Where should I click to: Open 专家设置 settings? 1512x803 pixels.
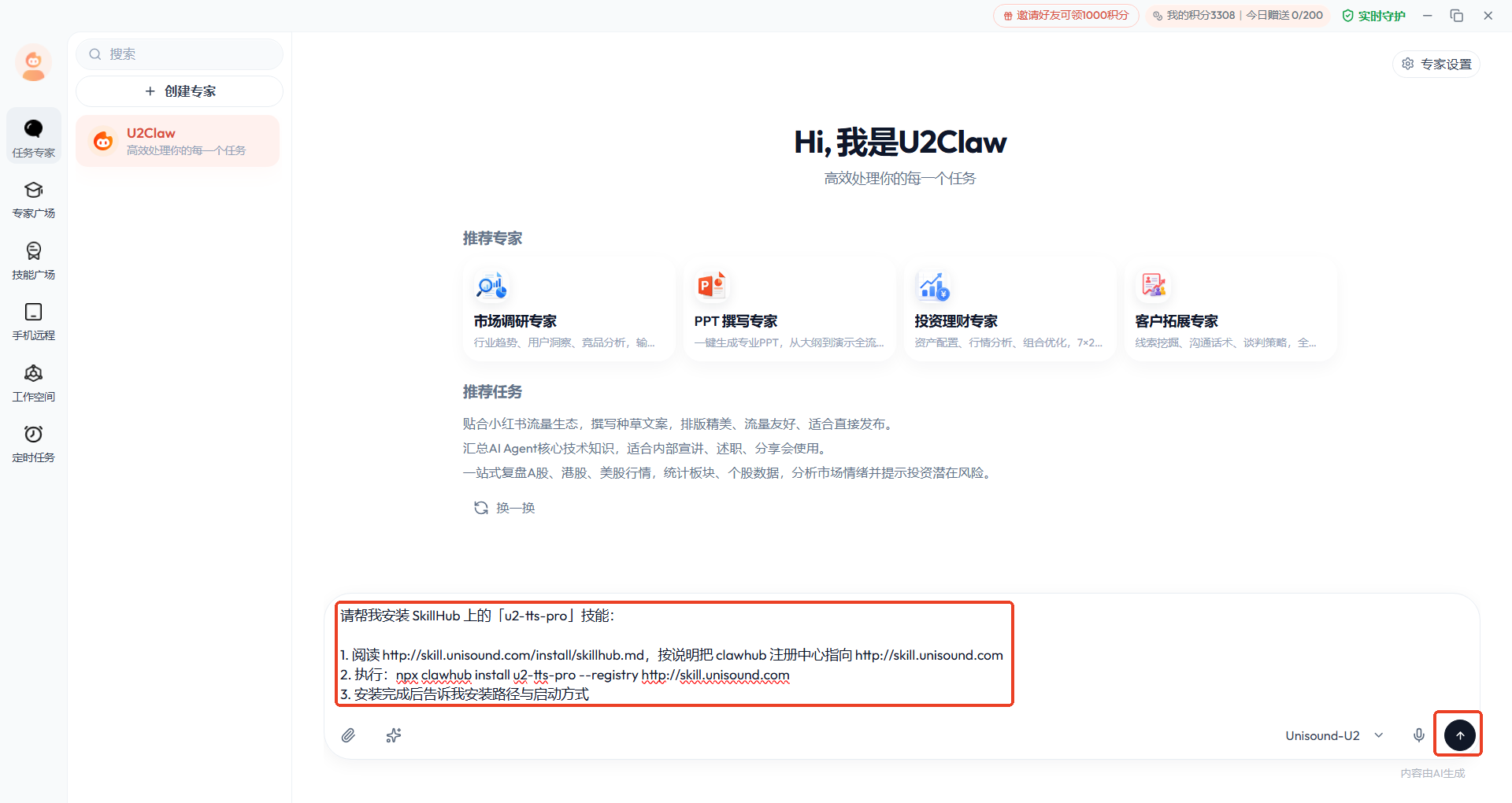(x=1436, y=64)
